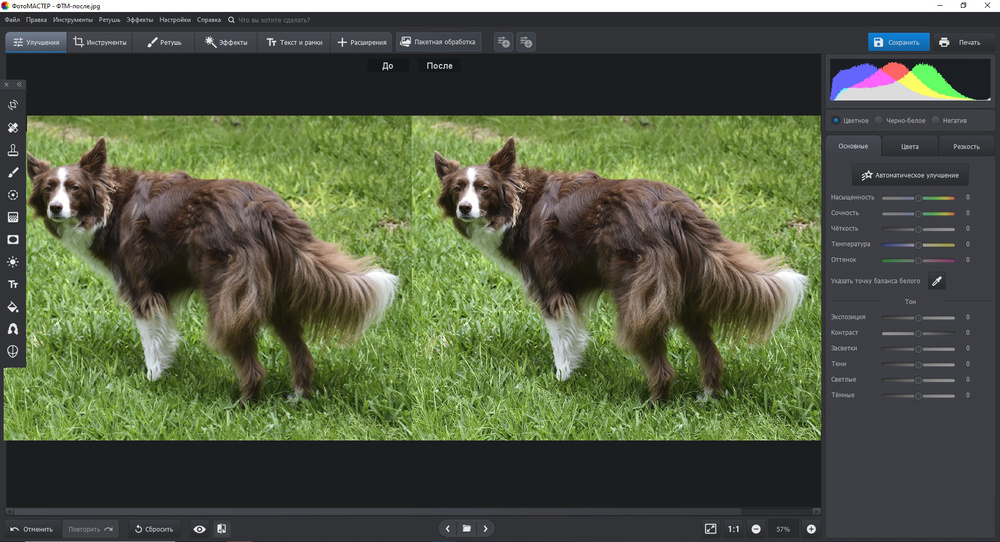
Task: Select the healing brush (bandage) tool
Action: [13, 128]
